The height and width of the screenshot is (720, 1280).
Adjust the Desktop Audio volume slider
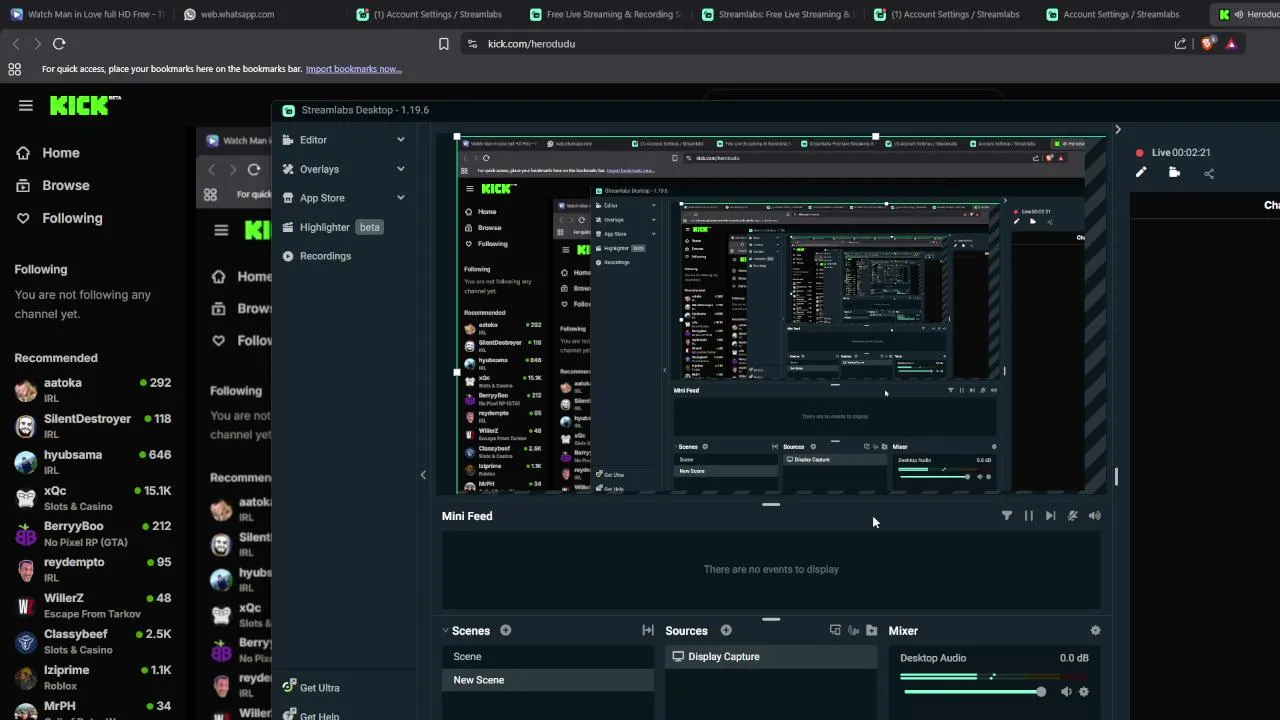[x=974, y=692]
